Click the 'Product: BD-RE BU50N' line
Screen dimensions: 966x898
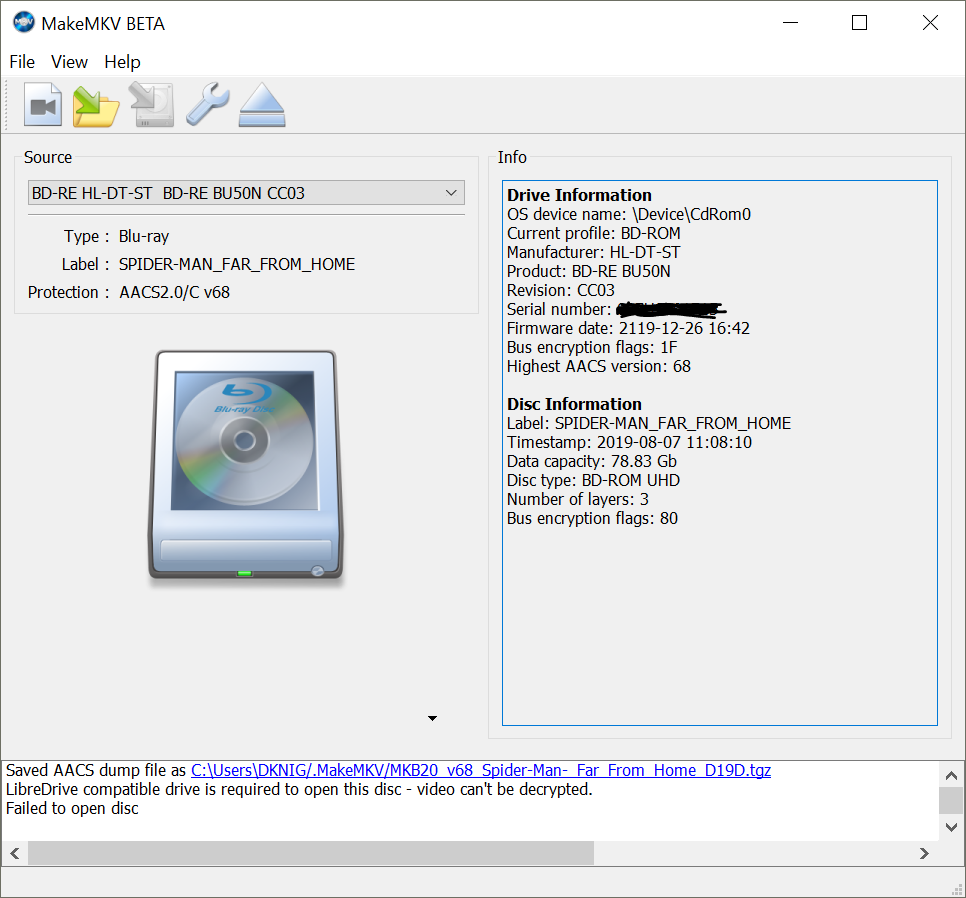[589, 272]
